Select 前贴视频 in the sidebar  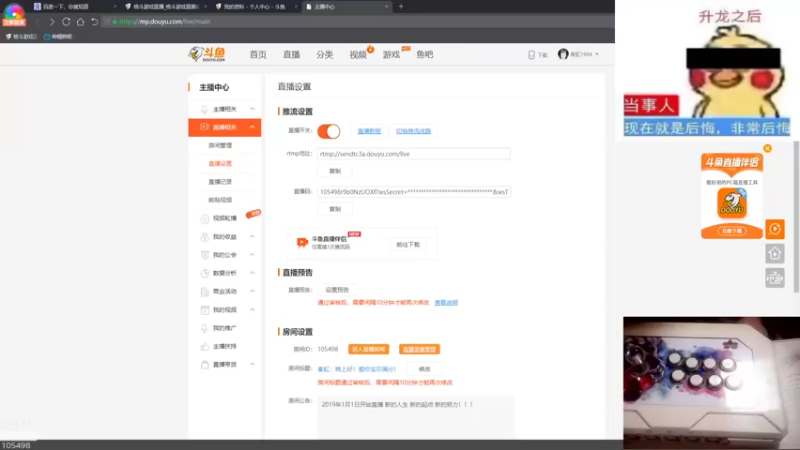click(220, 200)
